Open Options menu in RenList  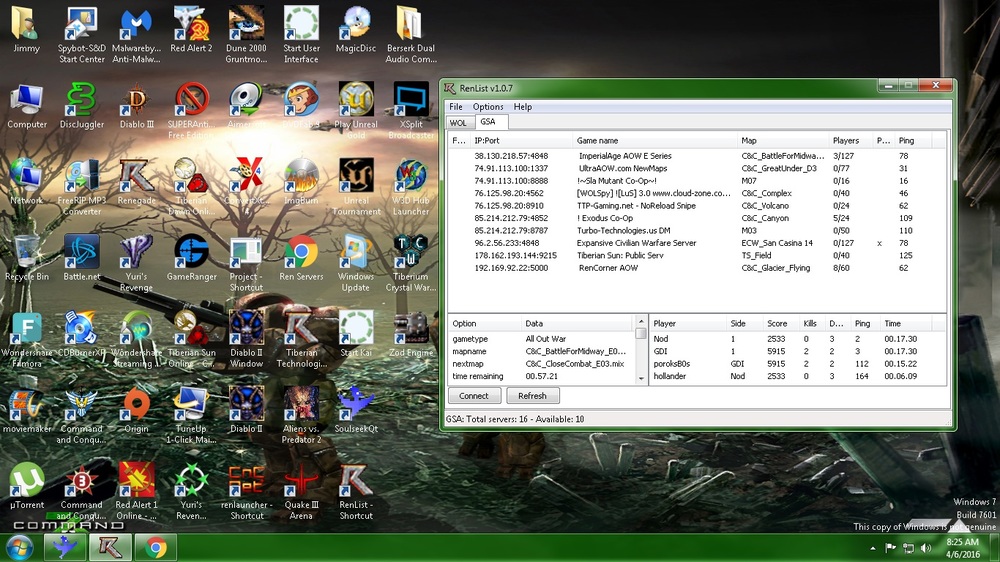click(x=488, y=107)
